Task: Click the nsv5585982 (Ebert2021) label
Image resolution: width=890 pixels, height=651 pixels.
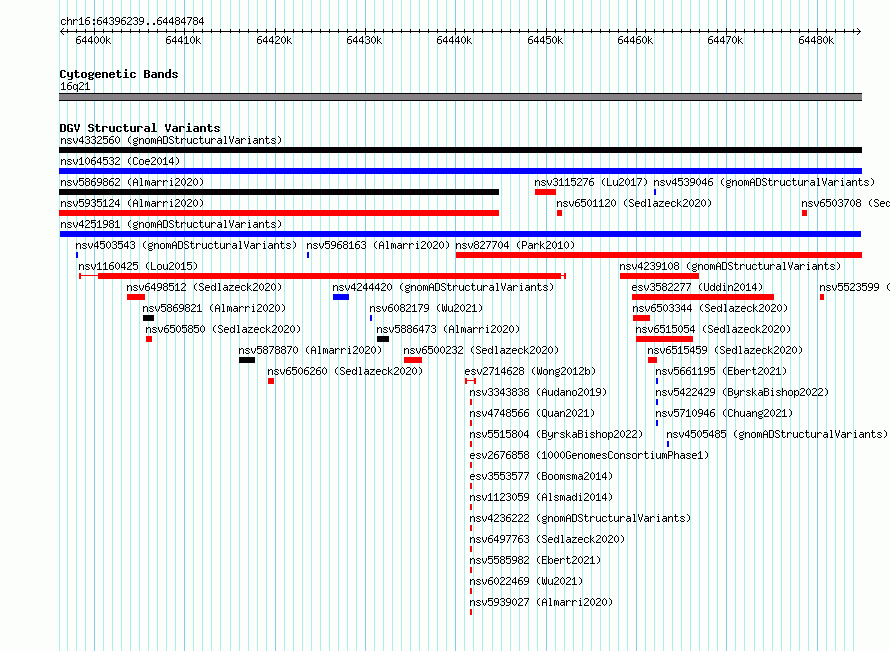Action: [x=535, y=560]
